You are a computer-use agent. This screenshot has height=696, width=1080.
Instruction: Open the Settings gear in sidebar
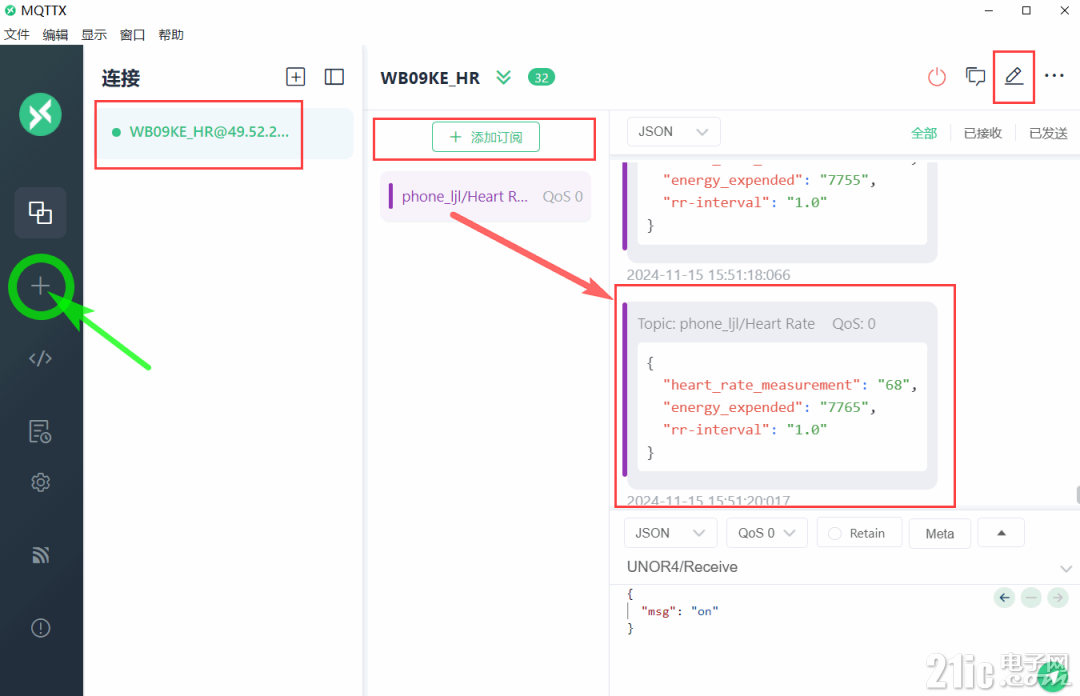pyautogui.click(x=40, y=482)
